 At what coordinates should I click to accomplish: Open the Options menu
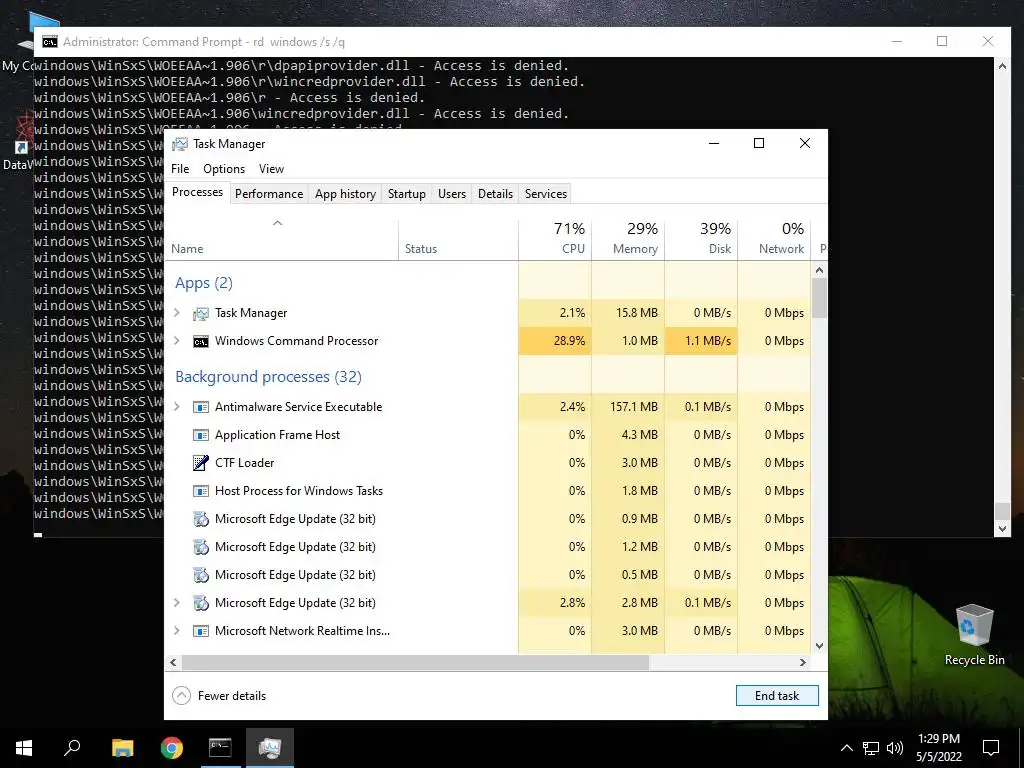pos(224,169)
